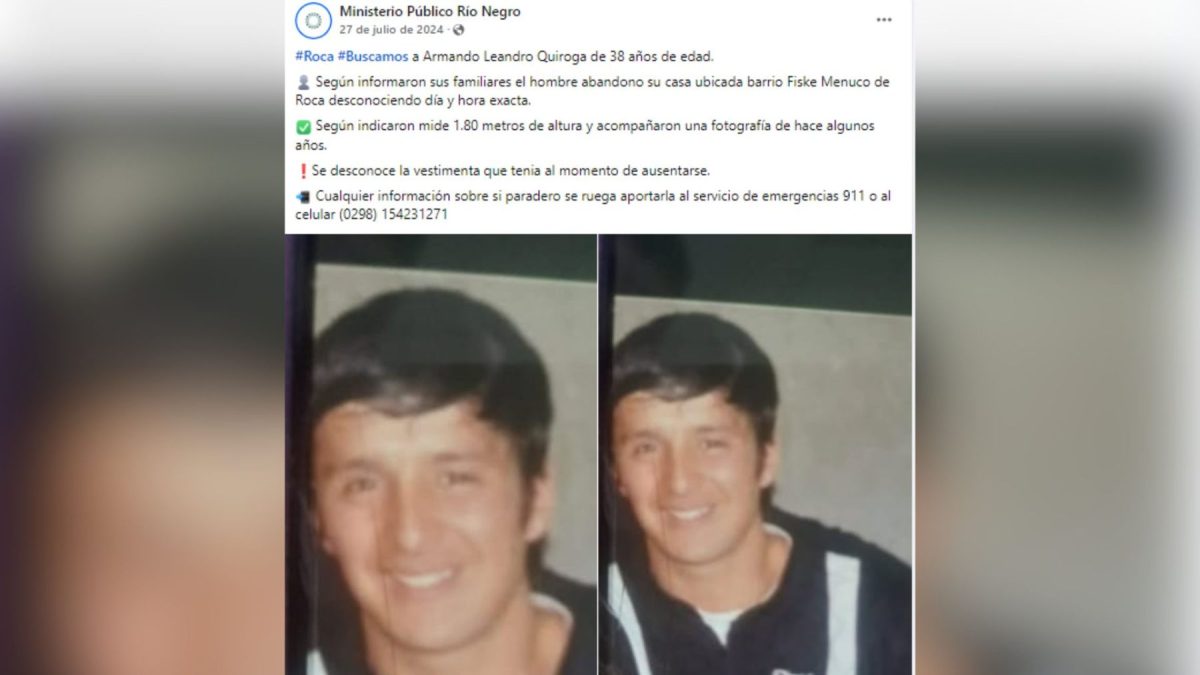1200x675 pixels.
Task: Click the public globe privacy icon
Action: click(458, 29)
